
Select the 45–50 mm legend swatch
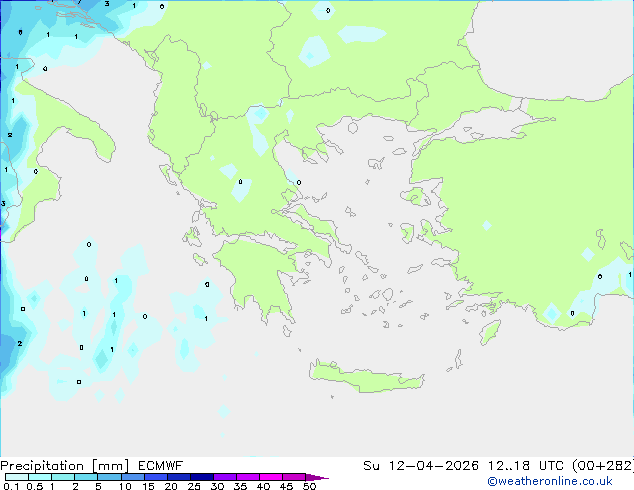pyautogui.click(x=294, y=477)
